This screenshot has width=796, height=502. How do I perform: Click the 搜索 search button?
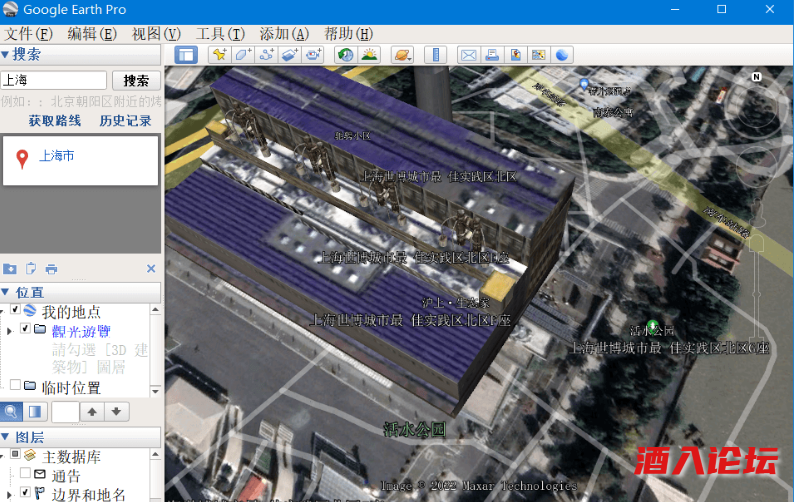click(136, 80)
